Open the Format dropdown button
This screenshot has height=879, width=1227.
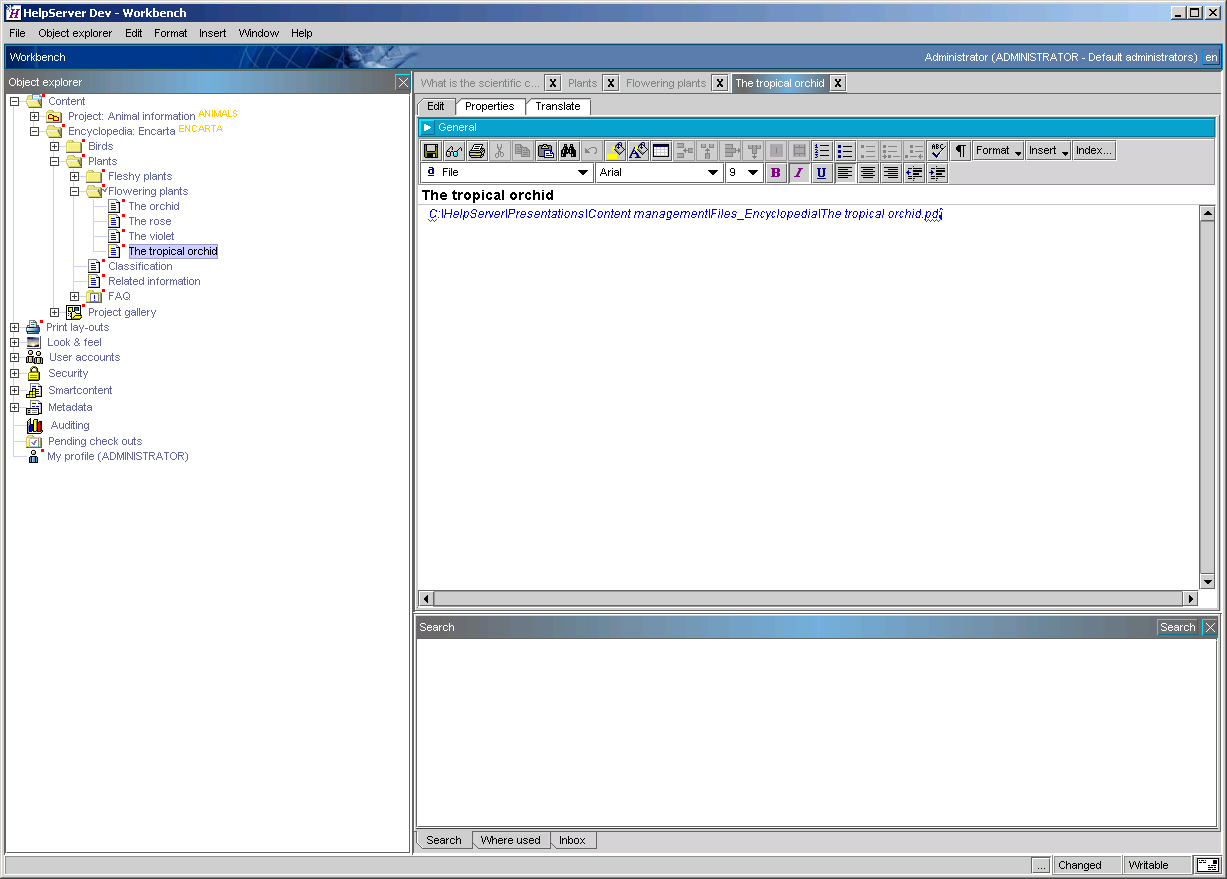pyautogui.click(x=998, y=151)
